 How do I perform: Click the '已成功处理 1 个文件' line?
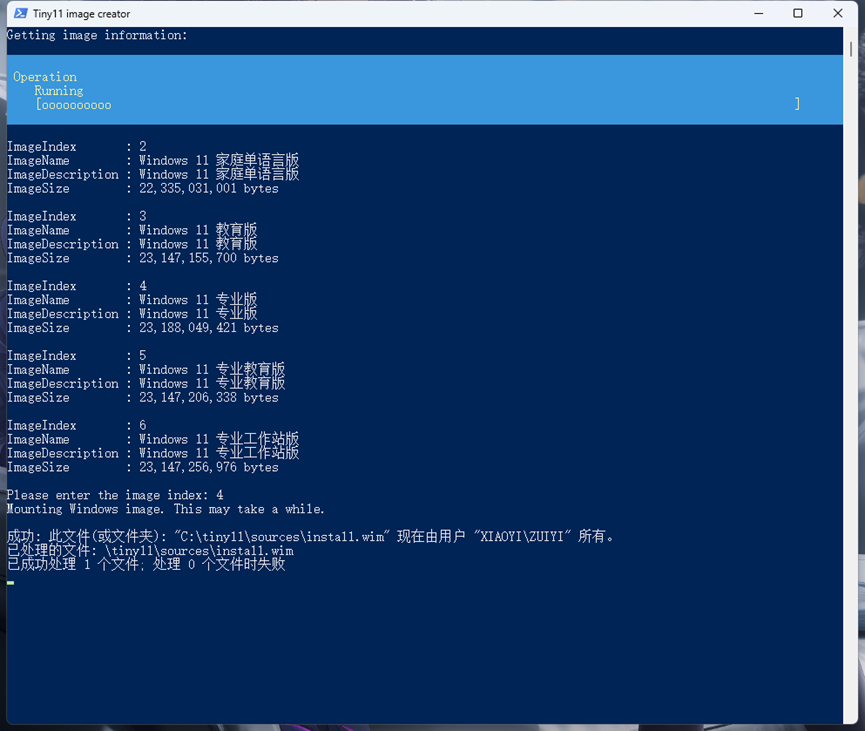(x=146, y=564)
